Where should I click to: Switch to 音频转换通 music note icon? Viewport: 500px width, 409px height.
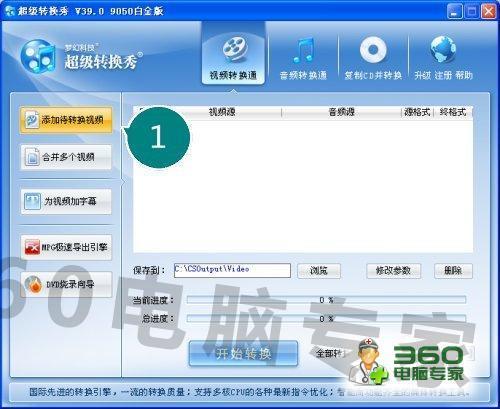pos(304,51)
